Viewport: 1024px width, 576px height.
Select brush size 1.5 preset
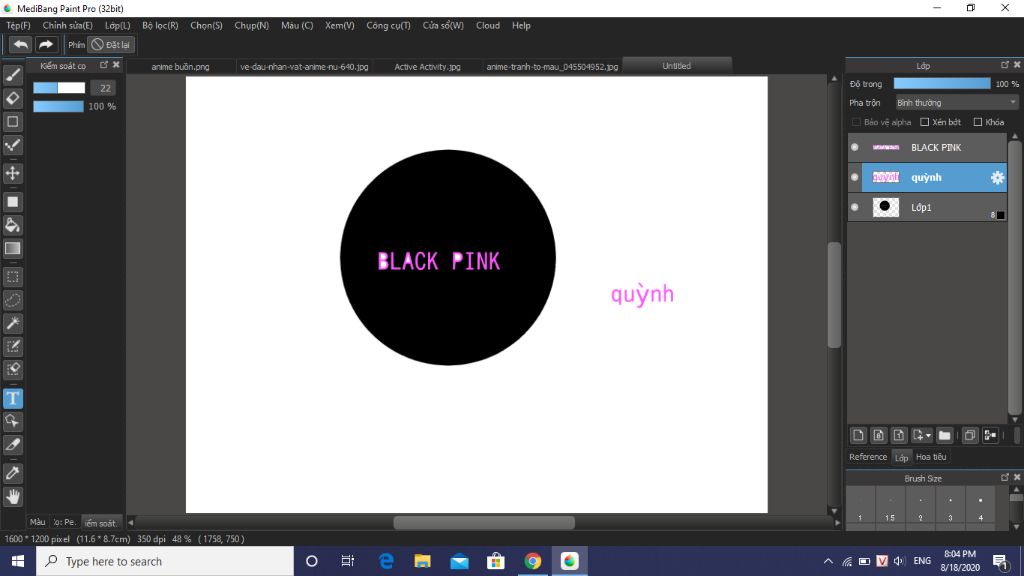click(889, 509)
